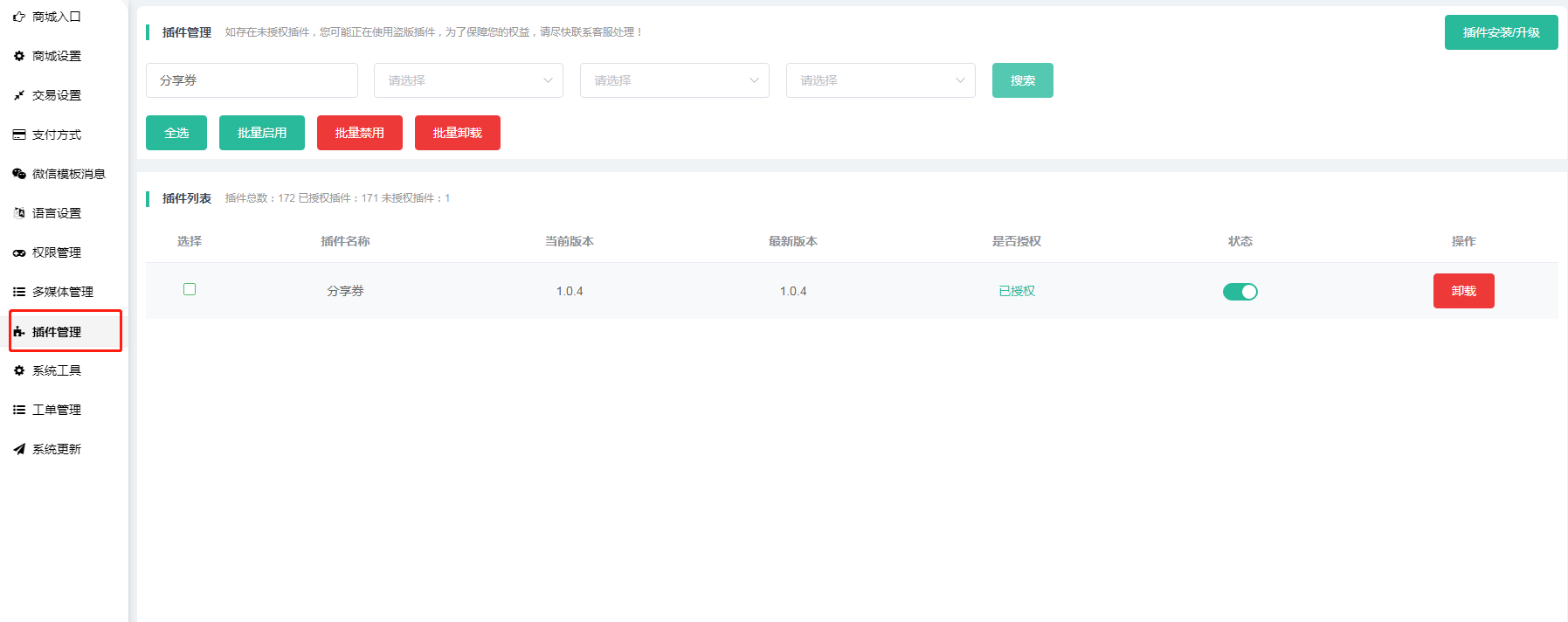This screenshot has height=622, width=1568.
Task: Focus the plugin name search field containing 分享券
Action: (x=252, y=80)
